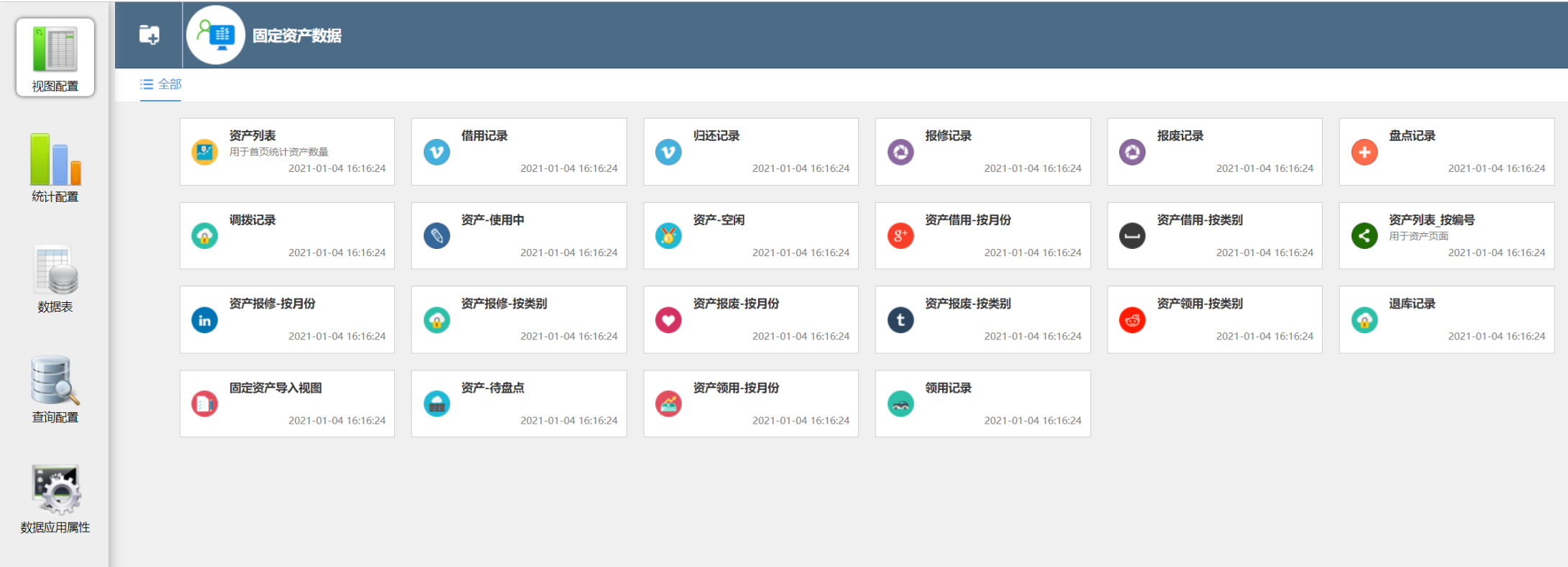Click the 固定资产数据 app logo icon

215,35
